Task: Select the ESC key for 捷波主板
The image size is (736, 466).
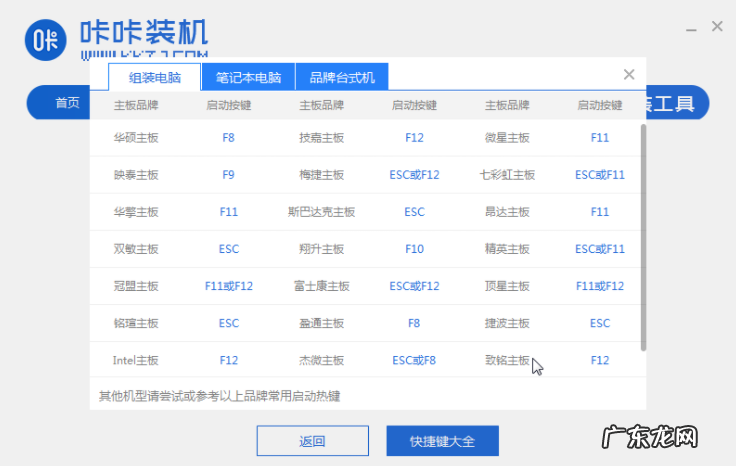Action: coord(600,323)
